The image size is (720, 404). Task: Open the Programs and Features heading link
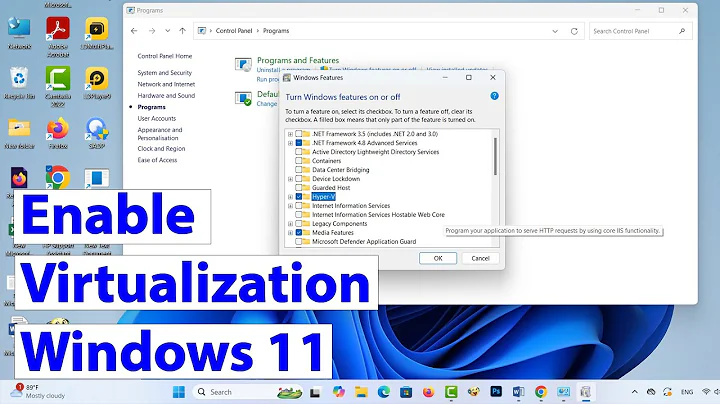pyautogui.click(x=298, y=60)
